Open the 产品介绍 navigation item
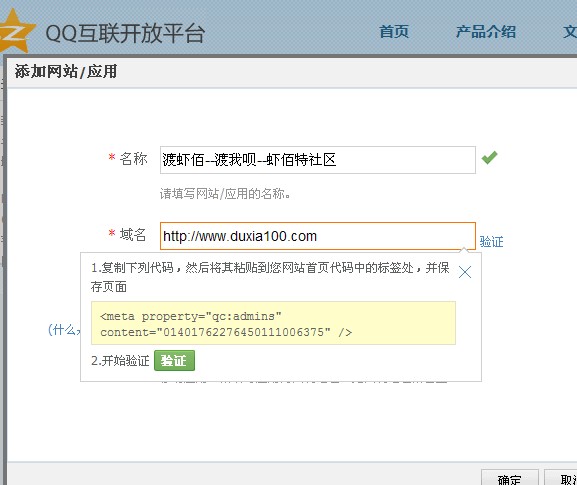 click(486, 32)
